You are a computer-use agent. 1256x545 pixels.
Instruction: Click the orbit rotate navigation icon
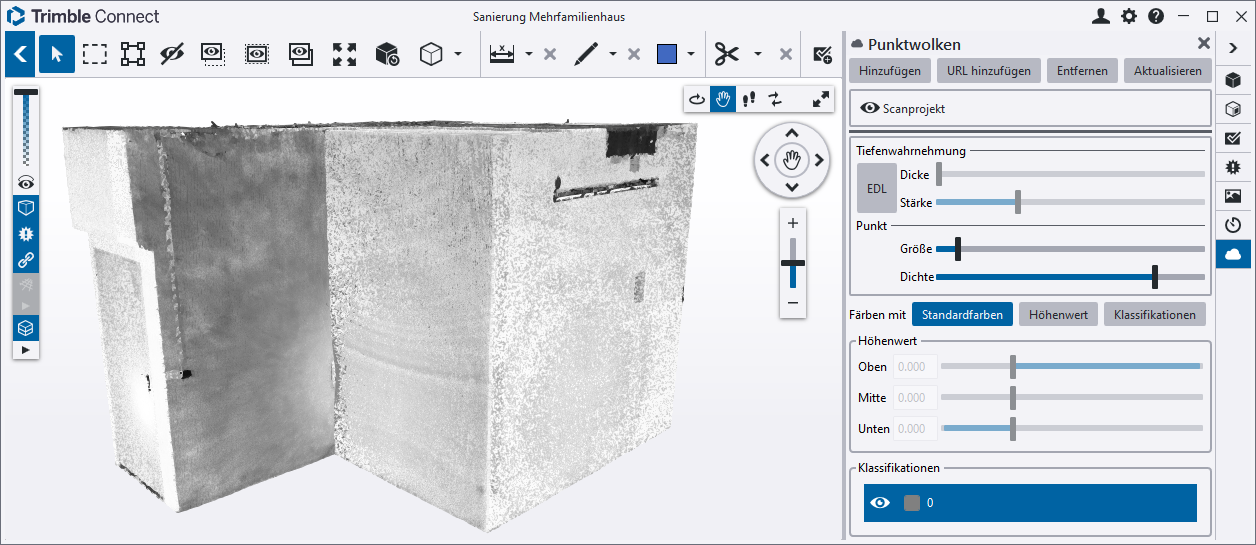pyautogui.click(x=697, y=99)
